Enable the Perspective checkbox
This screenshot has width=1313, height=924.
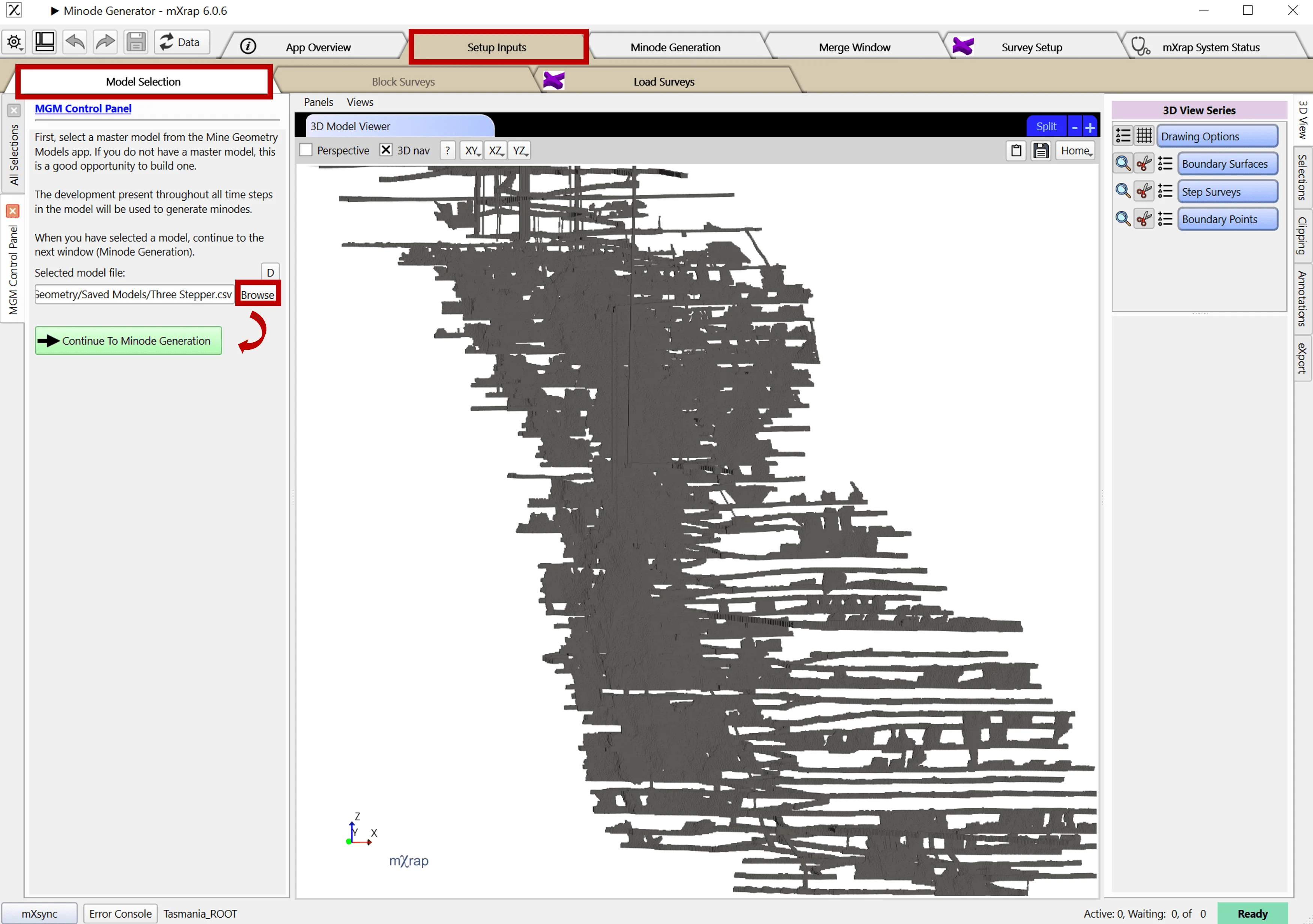coord(307,150)
